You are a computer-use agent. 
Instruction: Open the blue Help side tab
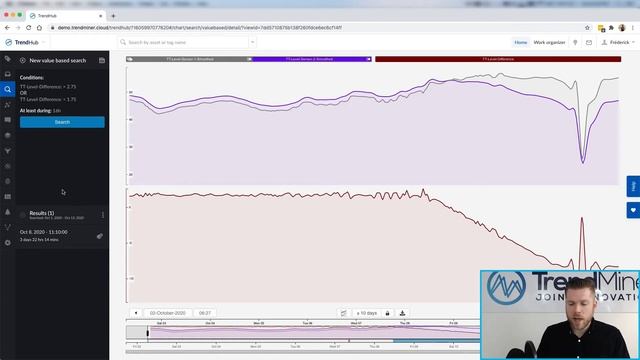coord(633,186)
